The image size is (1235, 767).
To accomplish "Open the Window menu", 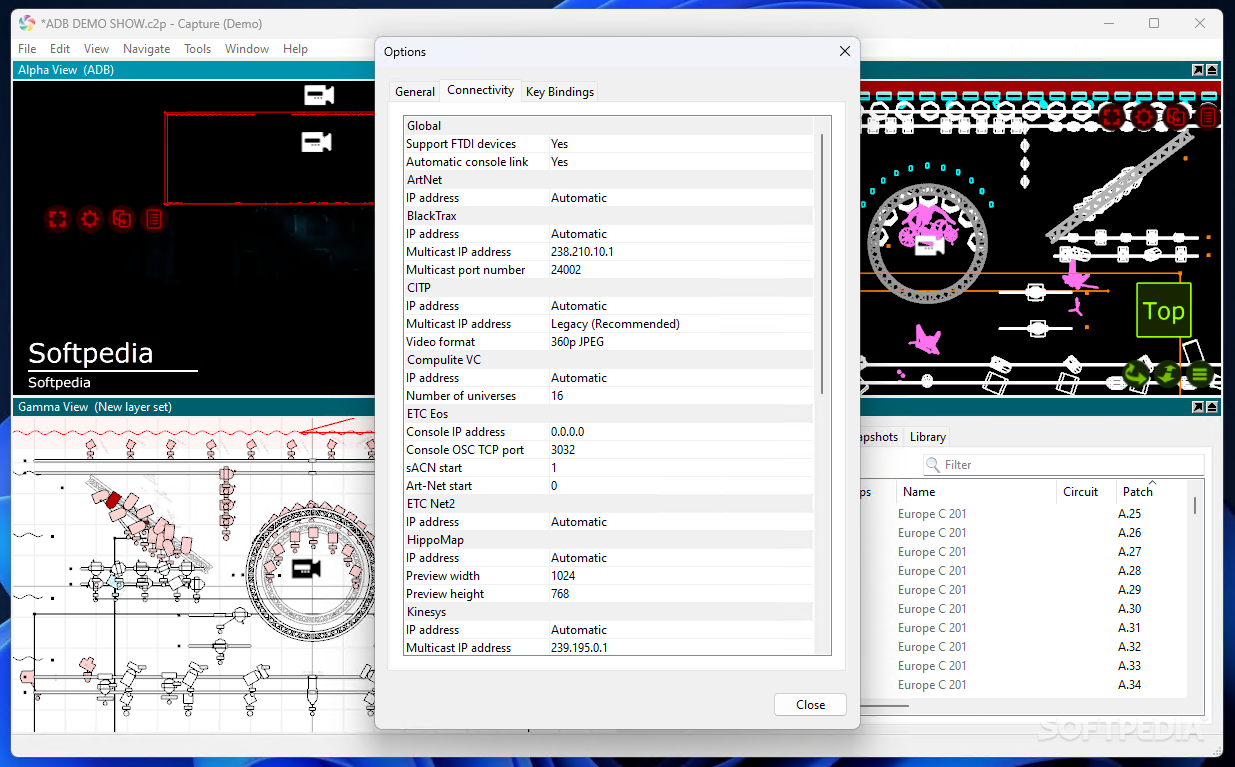I will point(247,49).
